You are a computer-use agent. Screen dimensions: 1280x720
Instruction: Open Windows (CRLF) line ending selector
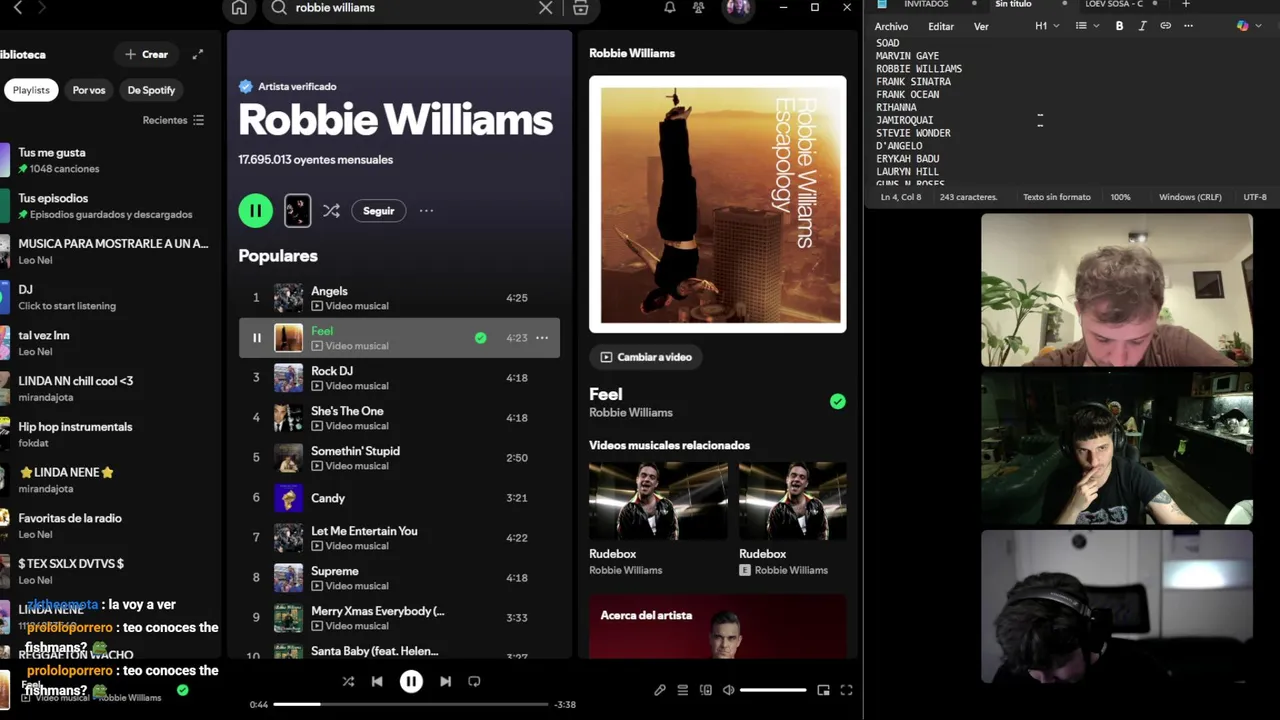1190,197
